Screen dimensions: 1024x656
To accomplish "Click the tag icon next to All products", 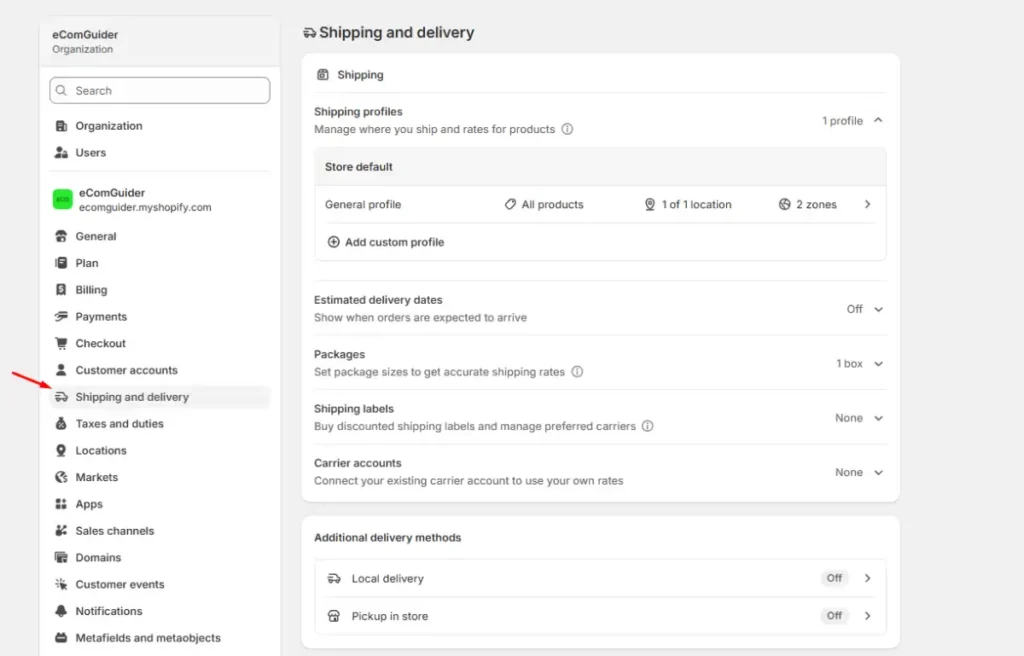I will click(510, 204).
